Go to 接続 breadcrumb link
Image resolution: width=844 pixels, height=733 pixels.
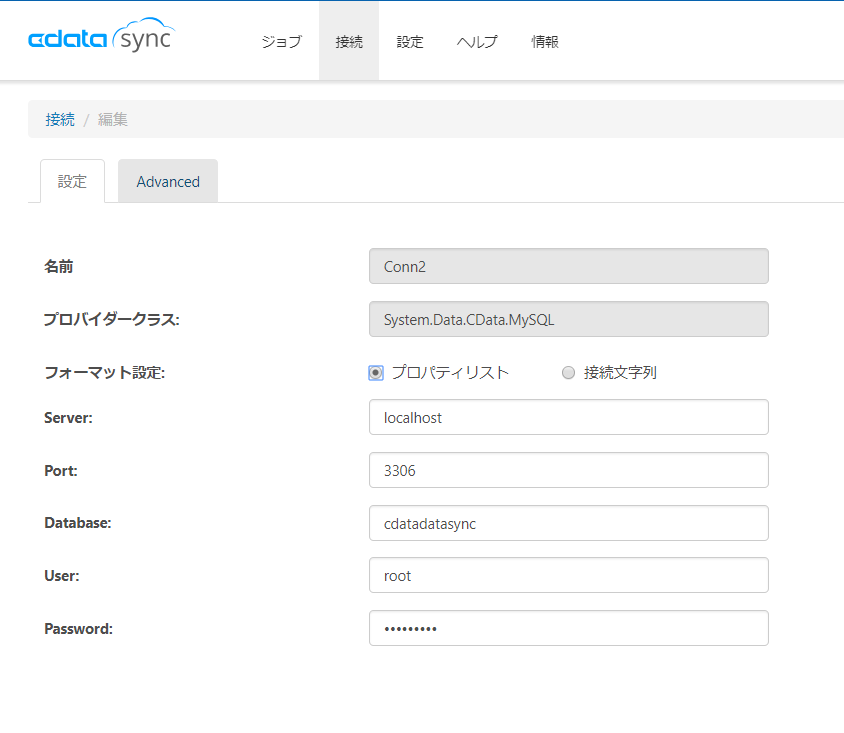60,119
